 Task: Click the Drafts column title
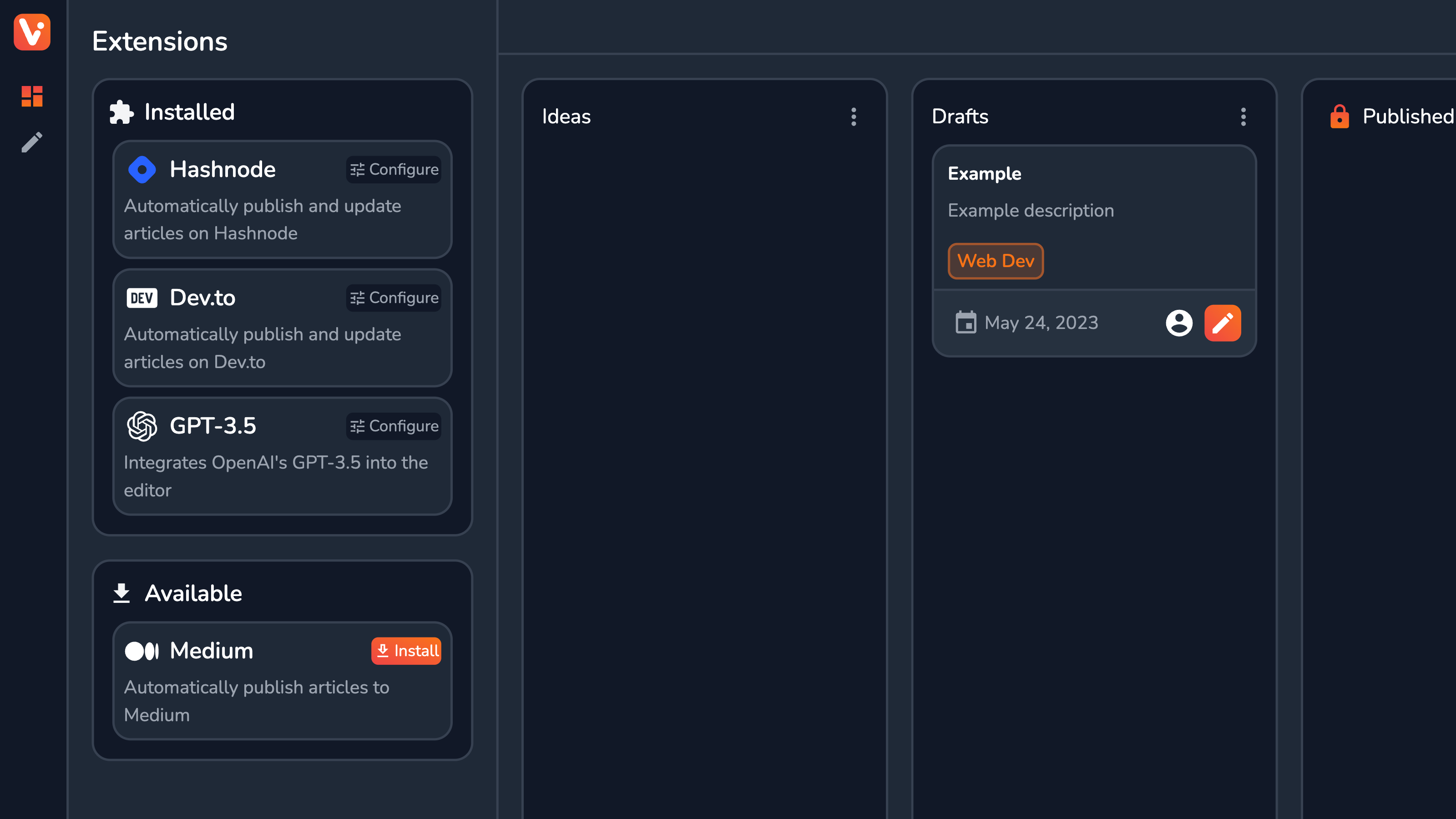tap(960, 116)
